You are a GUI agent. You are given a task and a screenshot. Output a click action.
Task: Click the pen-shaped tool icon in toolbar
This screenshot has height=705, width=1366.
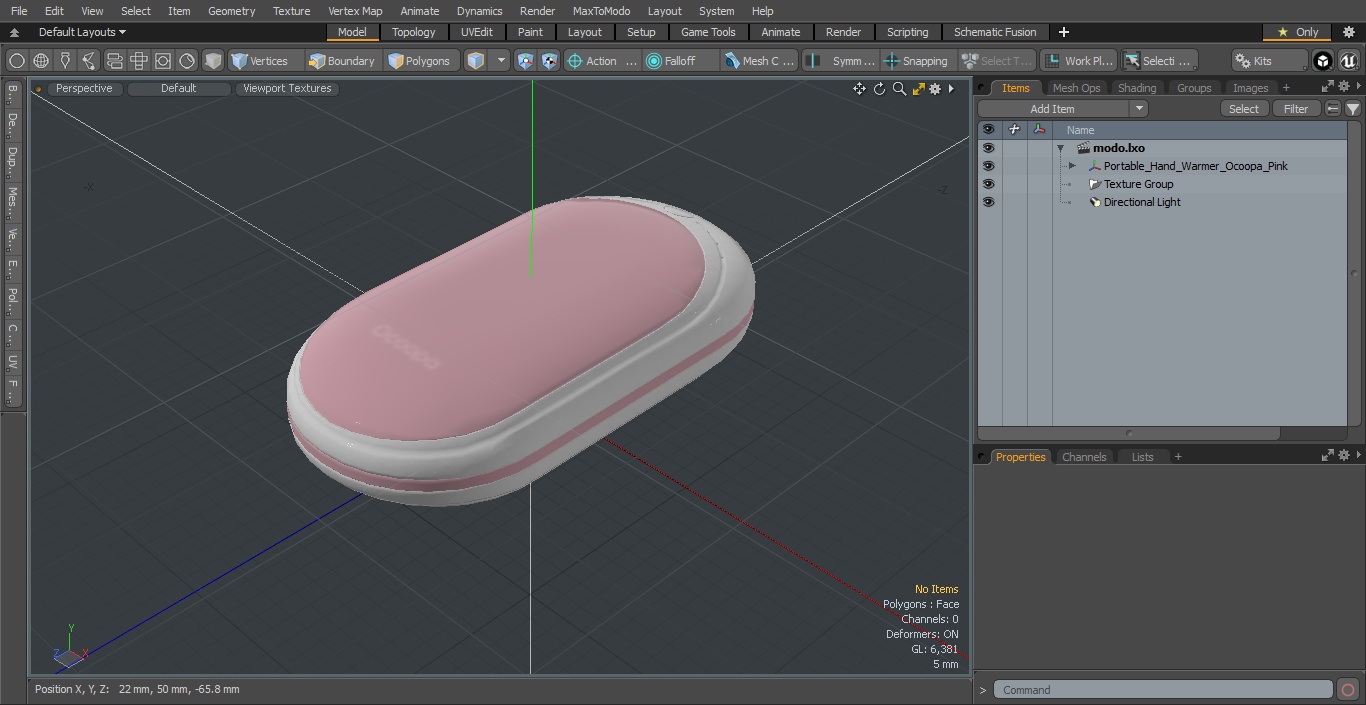pos(65,61)
